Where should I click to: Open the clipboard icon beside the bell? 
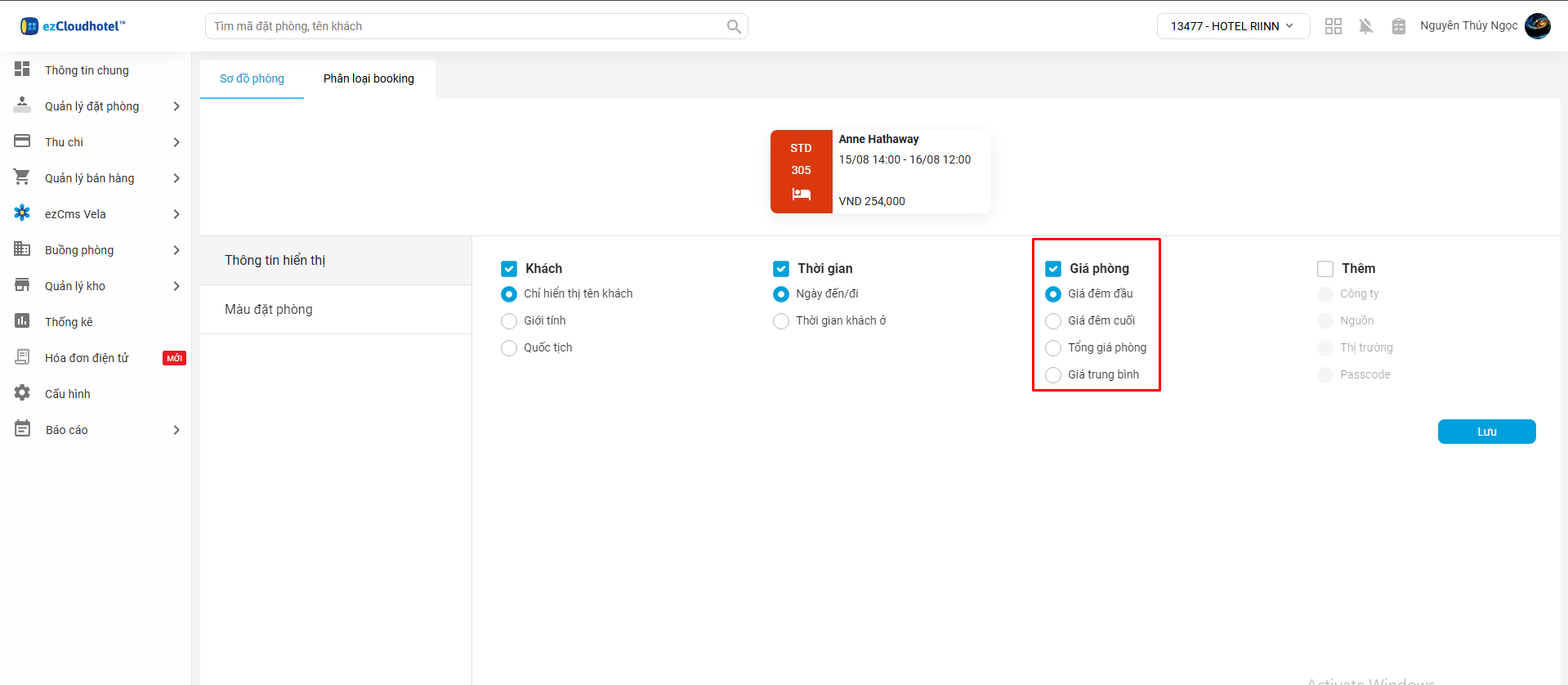[1398, 26]
